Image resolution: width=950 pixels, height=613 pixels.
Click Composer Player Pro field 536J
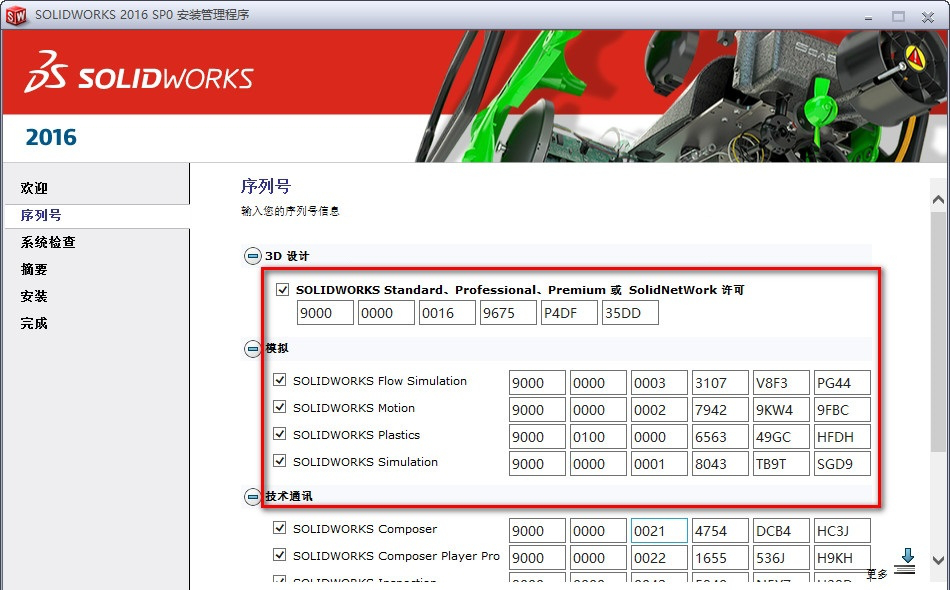781,557
